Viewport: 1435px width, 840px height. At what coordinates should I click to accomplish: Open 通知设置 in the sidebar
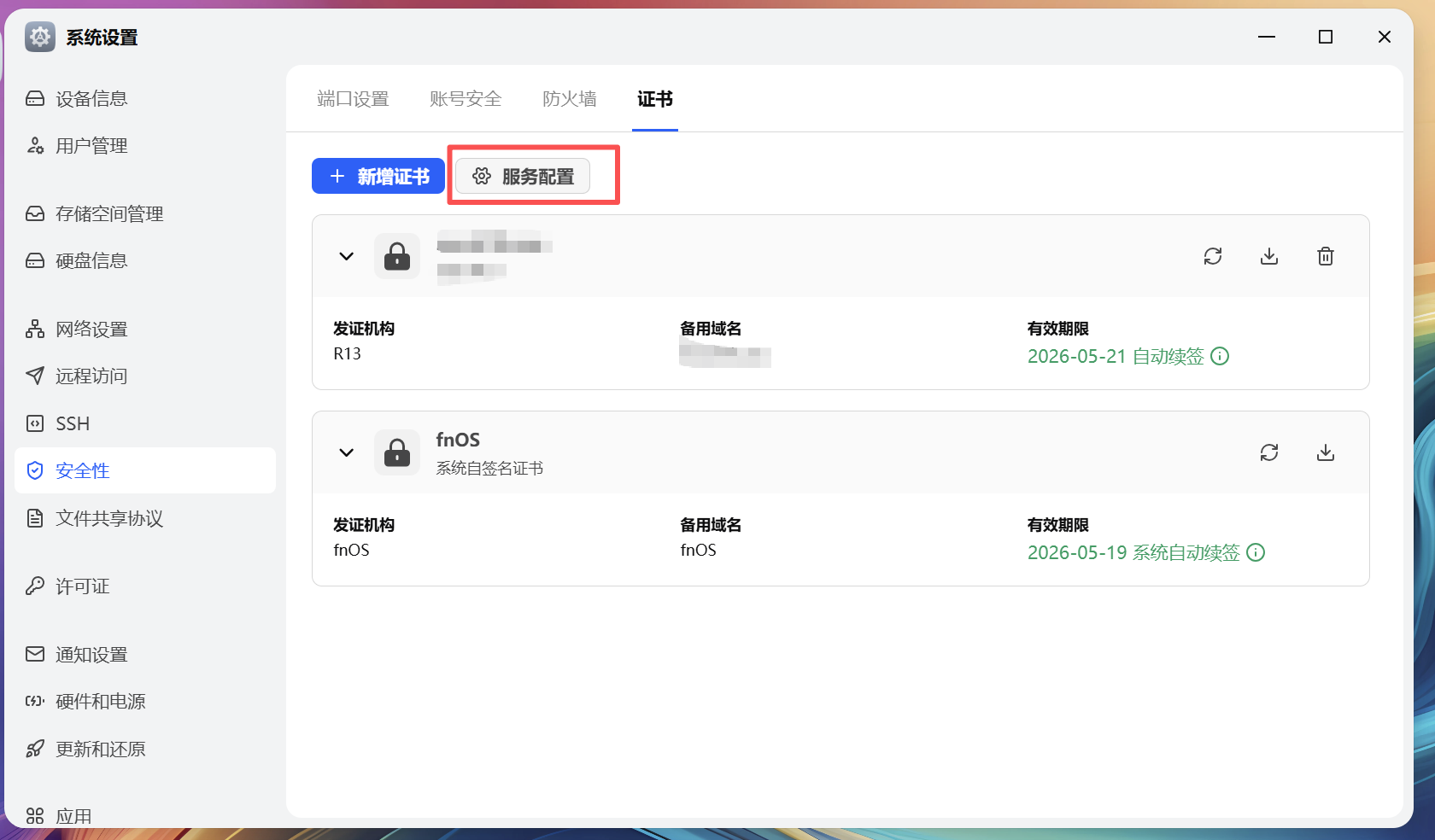tap(91, 655)
